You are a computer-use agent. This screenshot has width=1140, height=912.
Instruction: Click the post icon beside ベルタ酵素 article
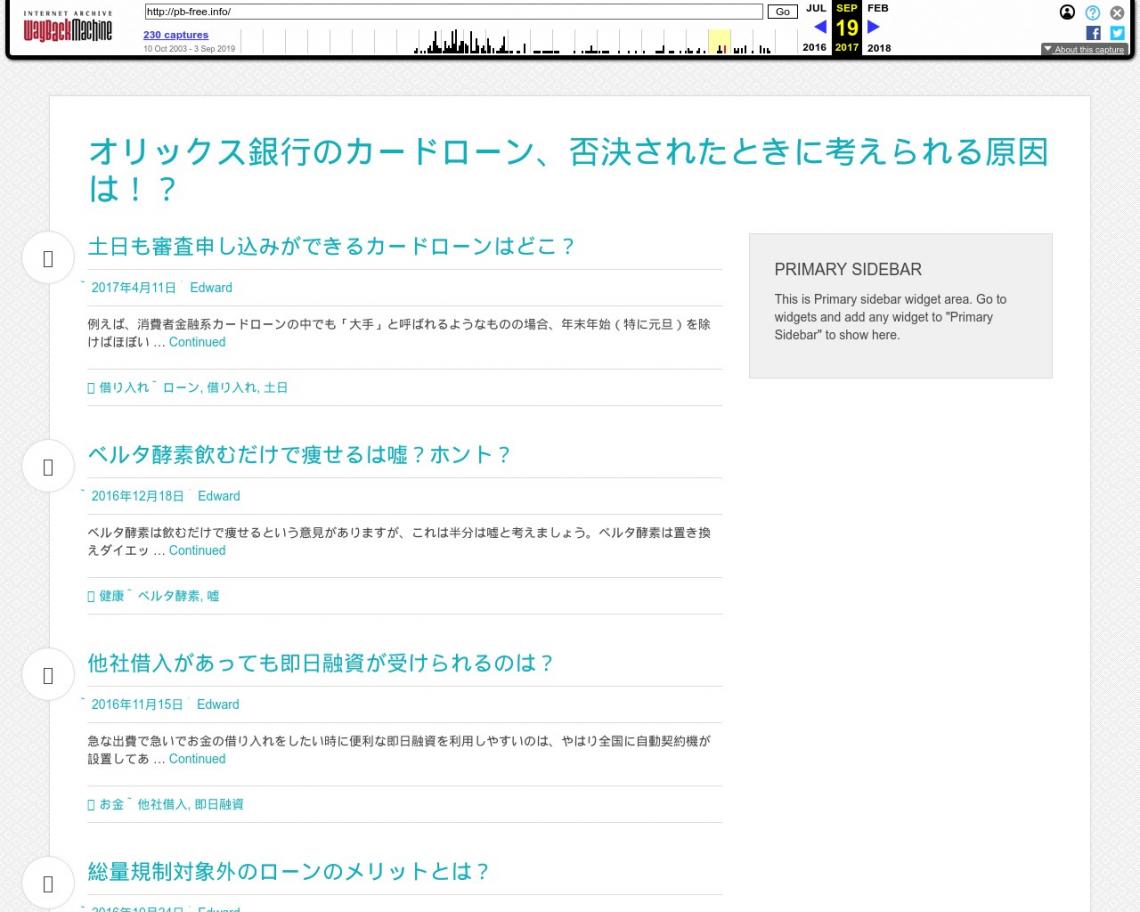click(48, 467)
